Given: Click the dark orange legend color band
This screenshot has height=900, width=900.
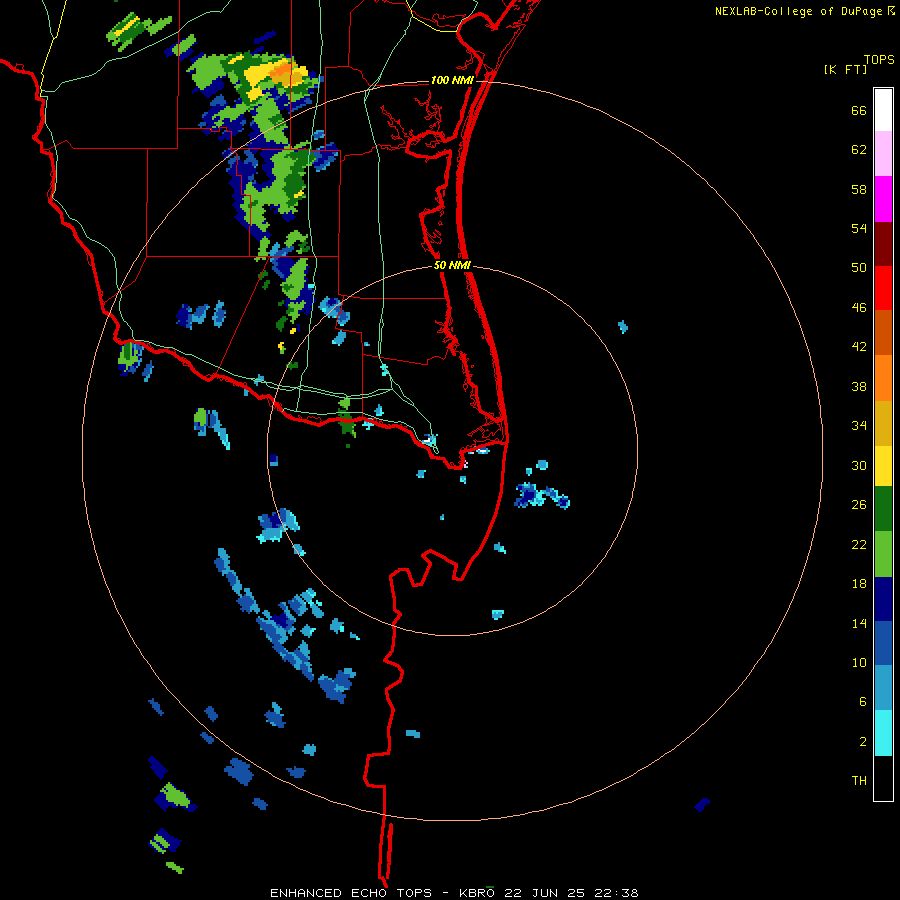Looking at the screenshot, I should pos(883,332).
